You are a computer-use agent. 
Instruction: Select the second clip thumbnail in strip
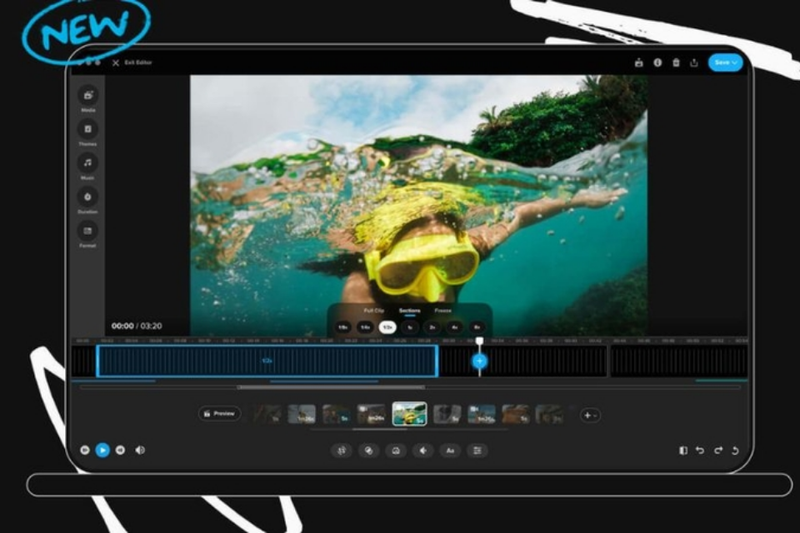coord(302,414)
